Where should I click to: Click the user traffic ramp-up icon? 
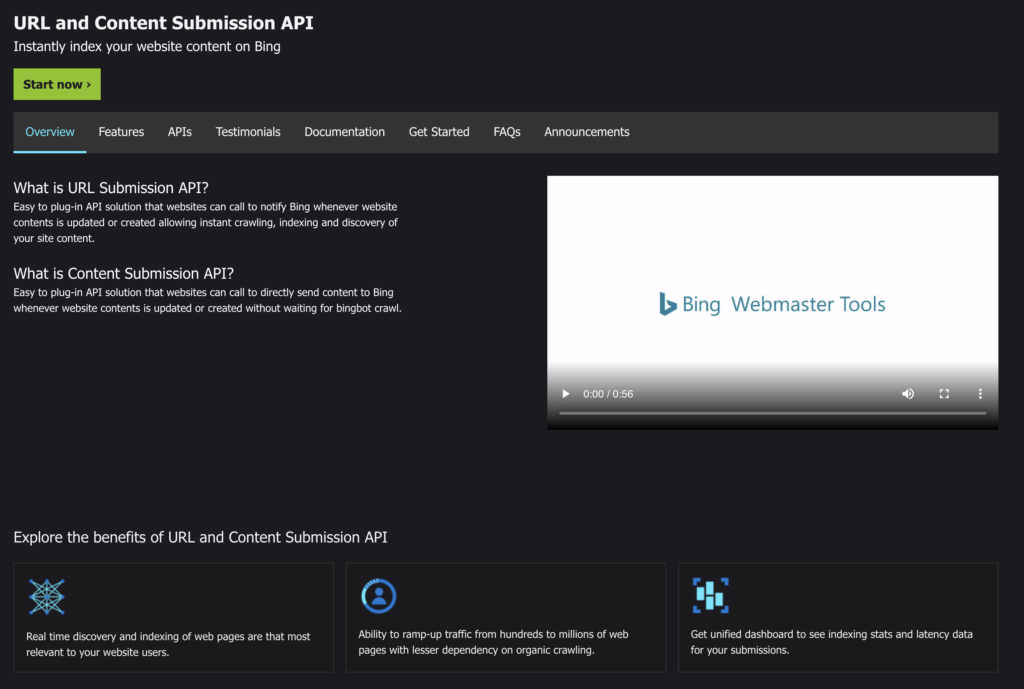click(379, 596)
